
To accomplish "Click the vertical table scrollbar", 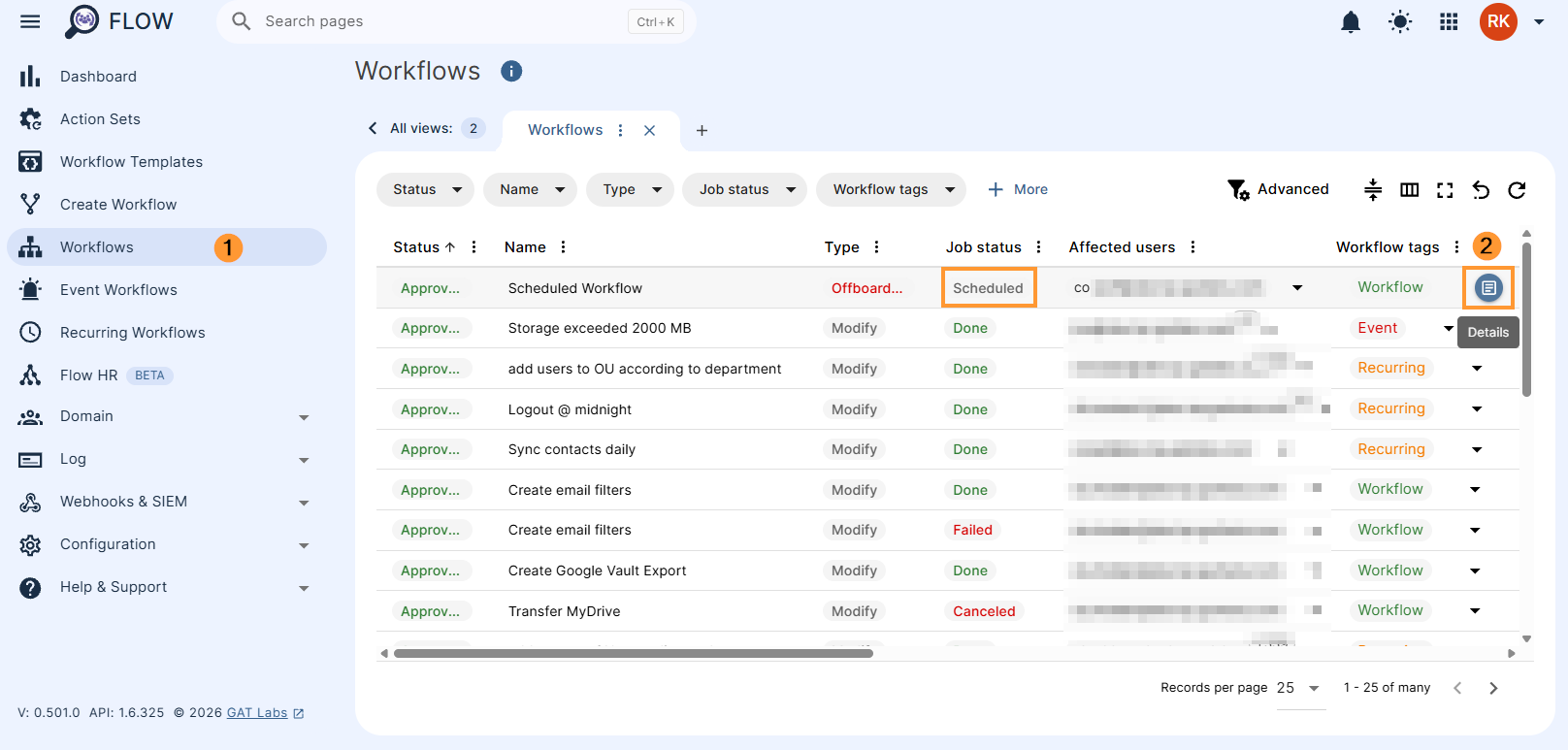I will [1526, 320].
